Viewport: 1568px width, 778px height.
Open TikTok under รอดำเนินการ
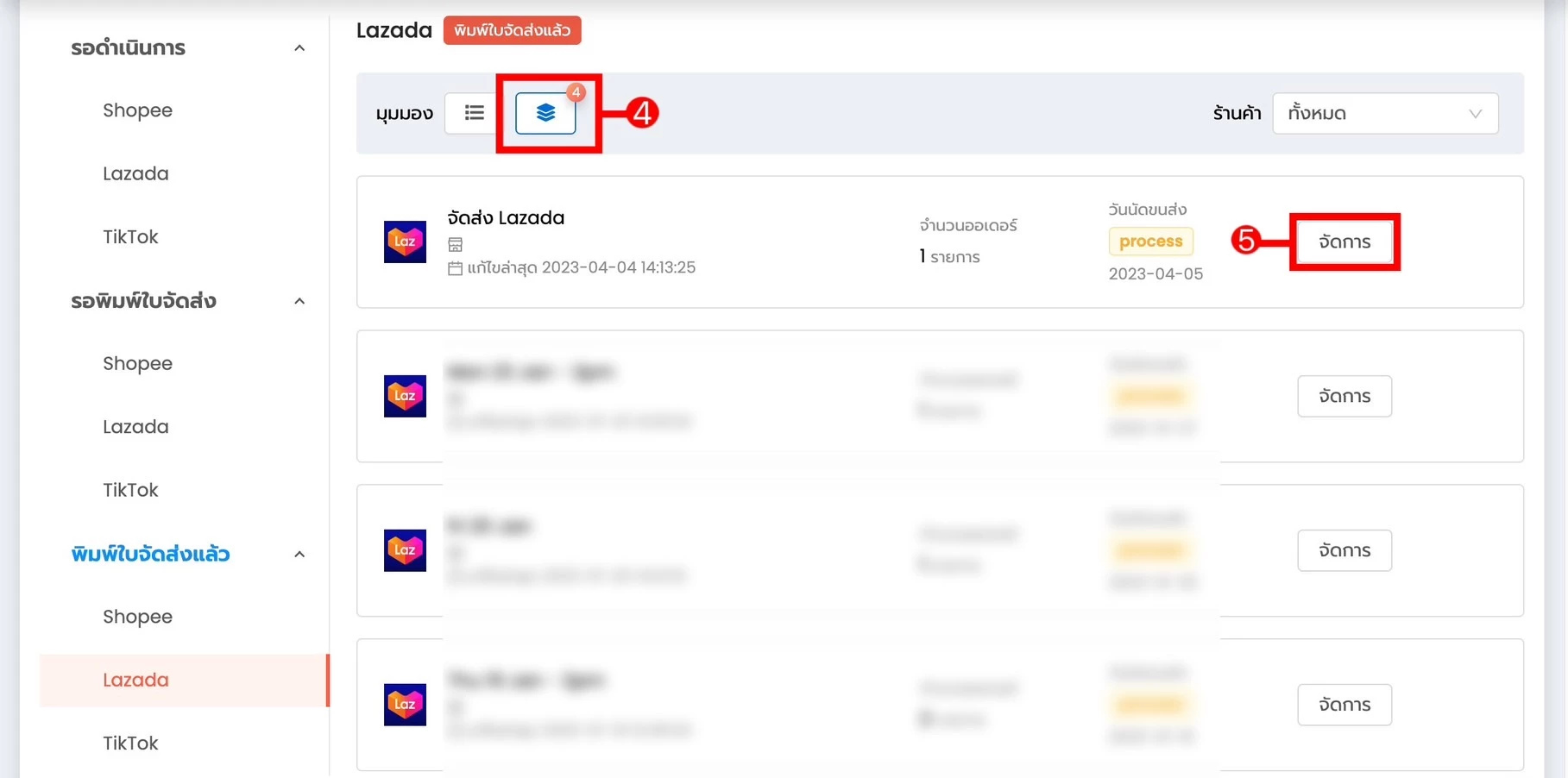coord(130,236)
